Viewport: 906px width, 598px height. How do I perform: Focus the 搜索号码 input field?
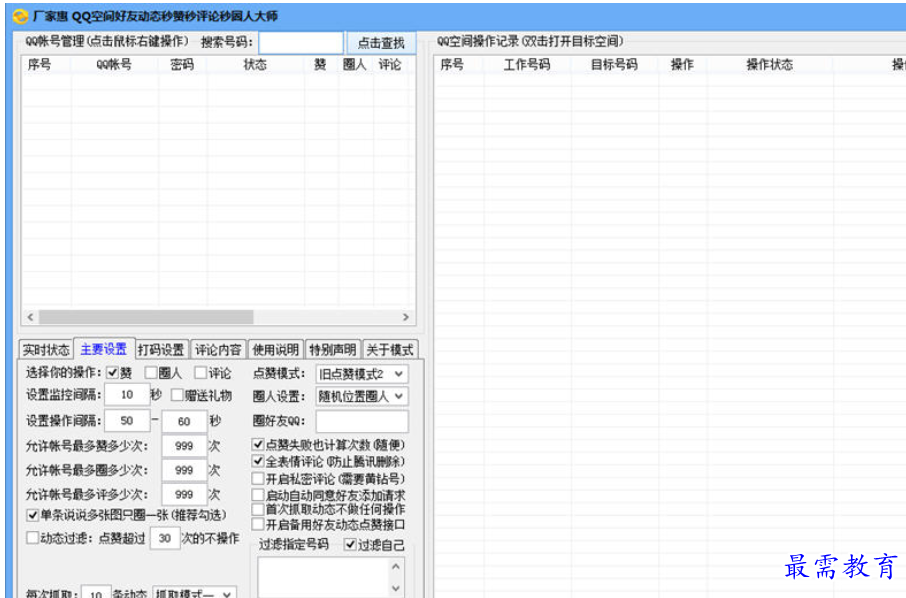click(x=300, y=43)
